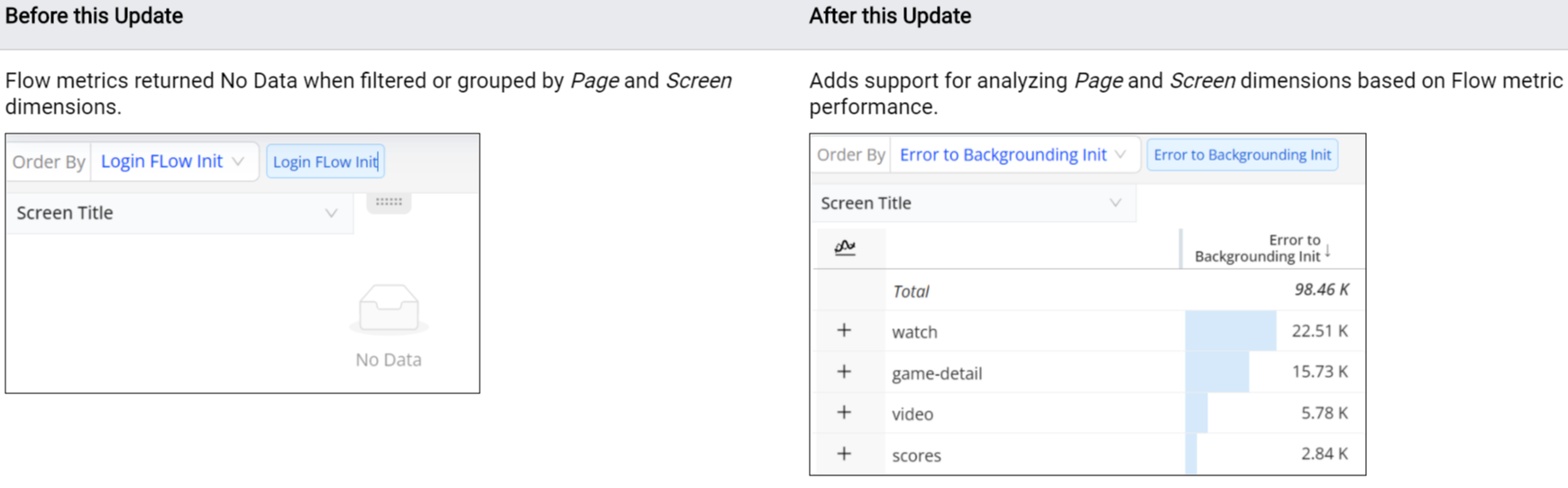Click the Login FLow Init metric tag
The height and width of the screenshot is (488, 1568).
tap(326, 162)
